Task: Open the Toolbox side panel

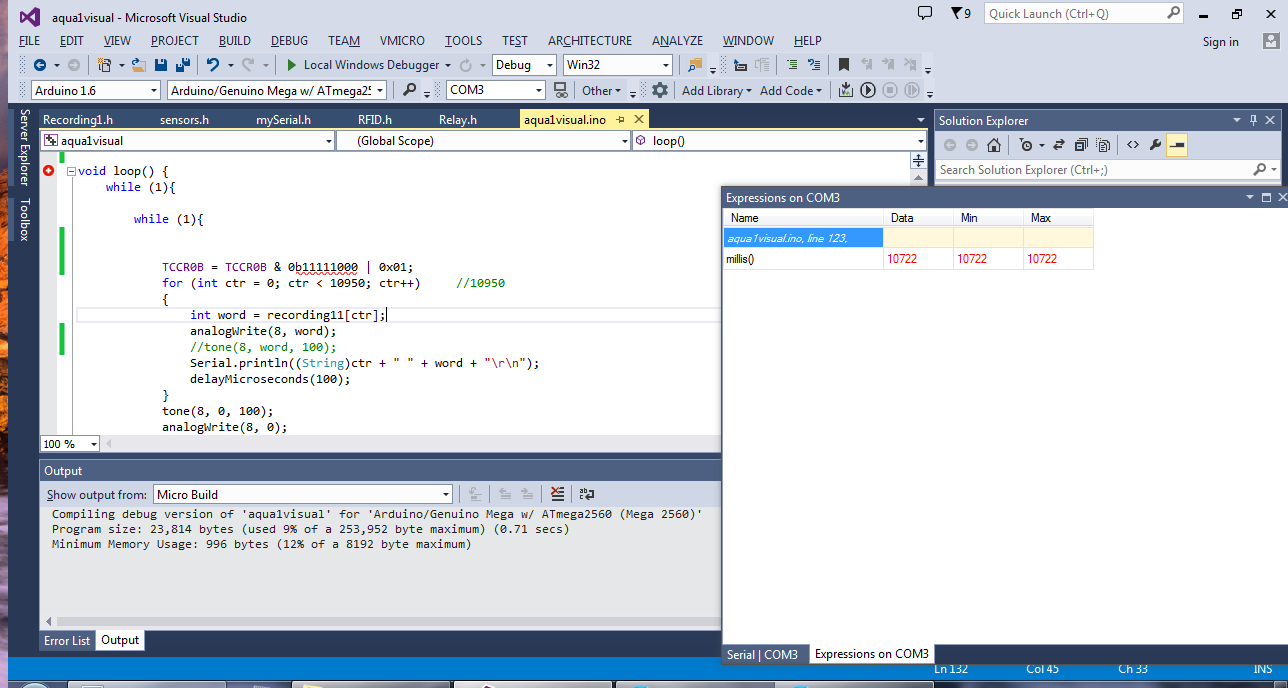Action: coord(25,220)
